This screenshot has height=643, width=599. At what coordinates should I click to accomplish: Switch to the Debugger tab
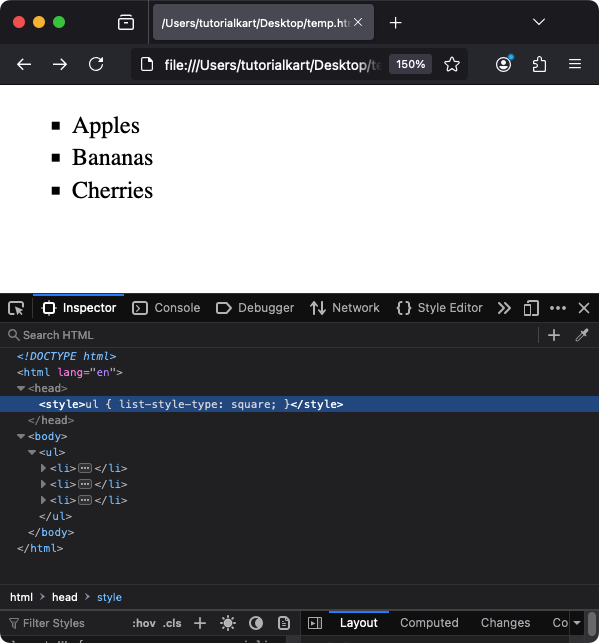255,308
